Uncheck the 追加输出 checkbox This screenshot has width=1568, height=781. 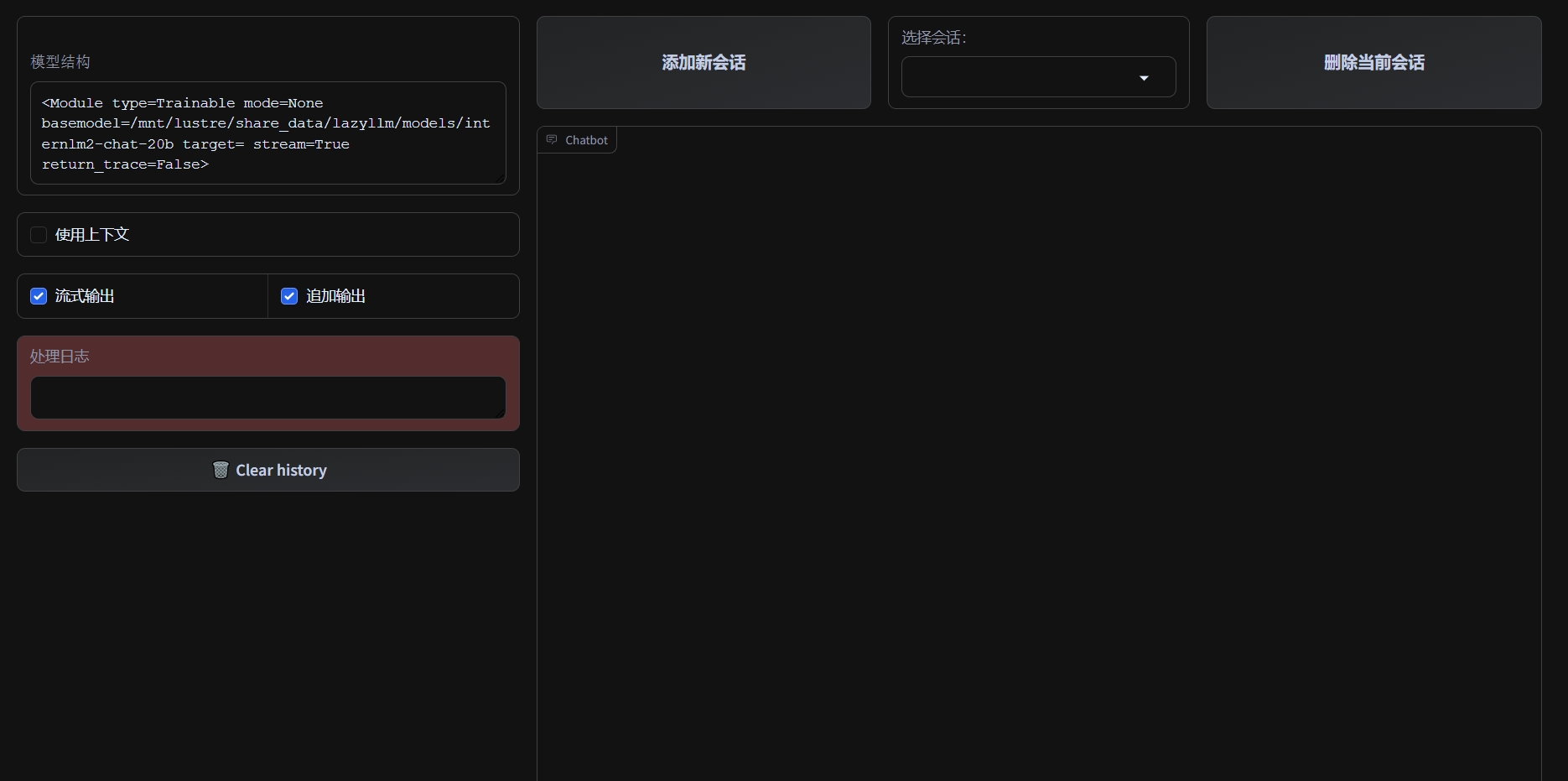pos(289,296)
